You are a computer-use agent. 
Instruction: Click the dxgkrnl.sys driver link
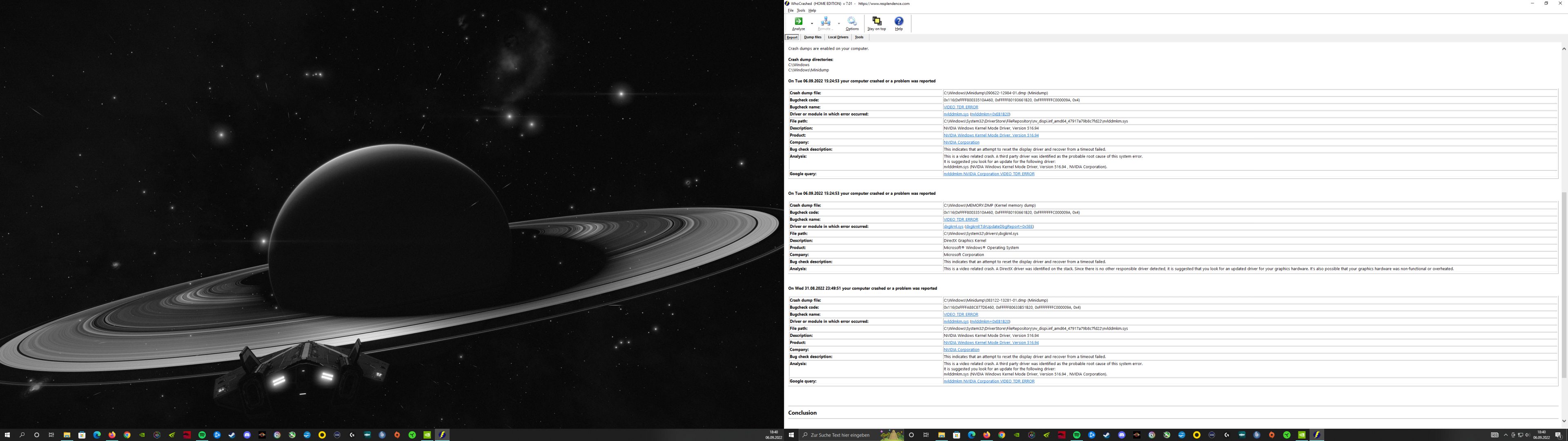[953, 227]
